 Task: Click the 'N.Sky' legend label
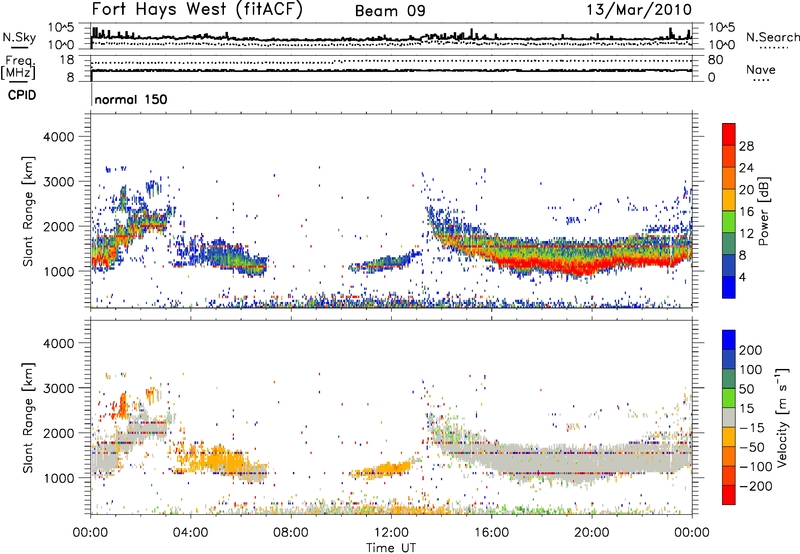pyautogui.click(x=19, y=38)
